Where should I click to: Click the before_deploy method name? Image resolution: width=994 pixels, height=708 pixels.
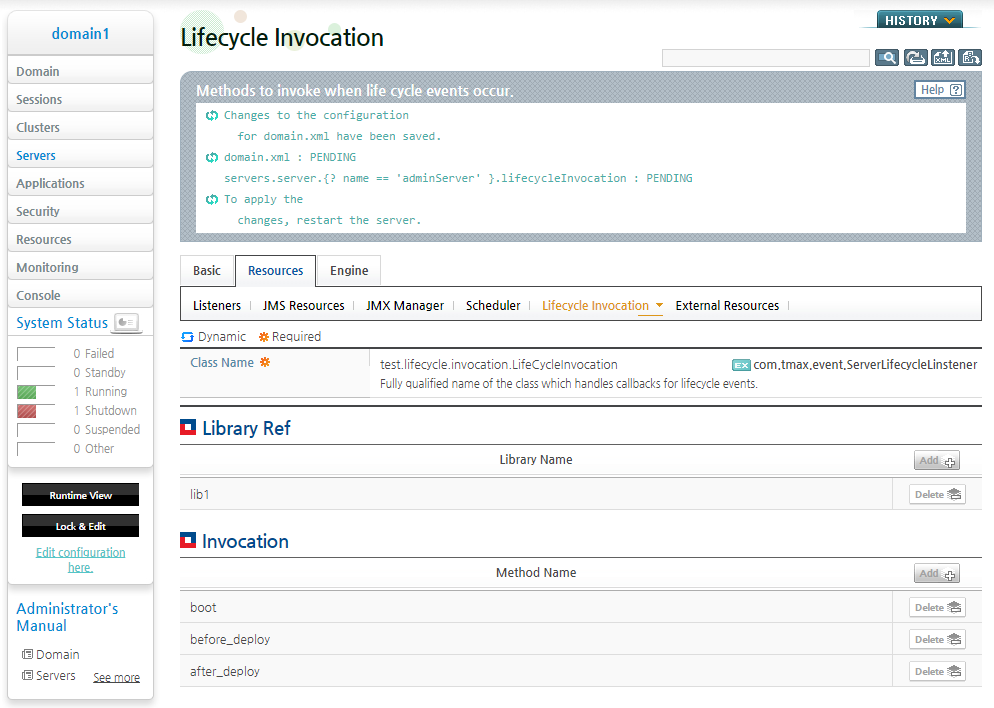click(230, 640)
